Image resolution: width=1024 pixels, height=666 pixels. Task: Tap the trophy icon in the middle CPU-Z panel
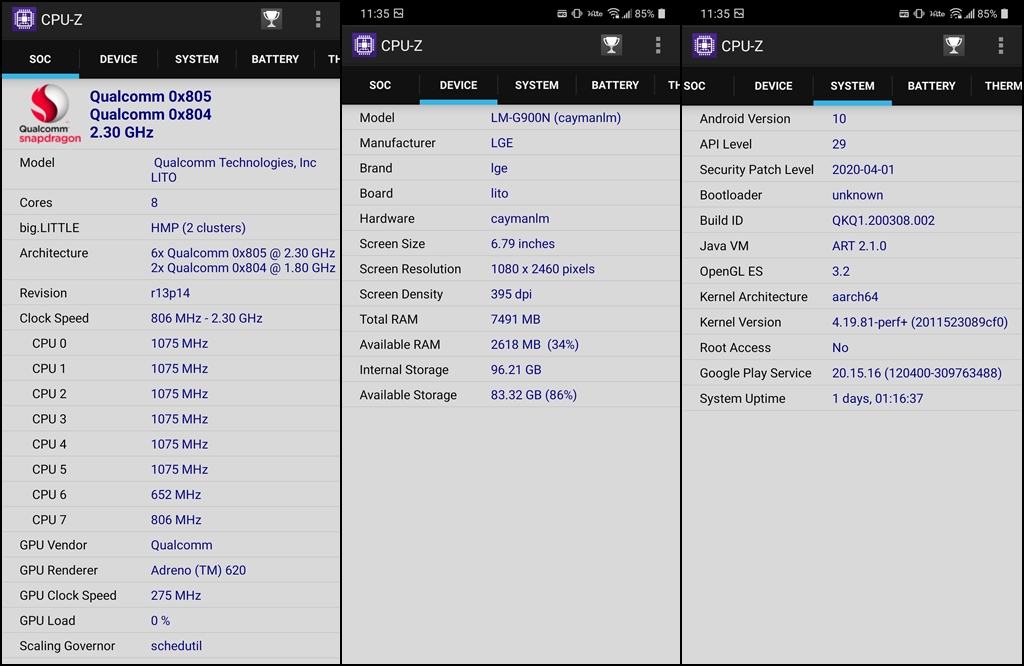coord(611,45)
